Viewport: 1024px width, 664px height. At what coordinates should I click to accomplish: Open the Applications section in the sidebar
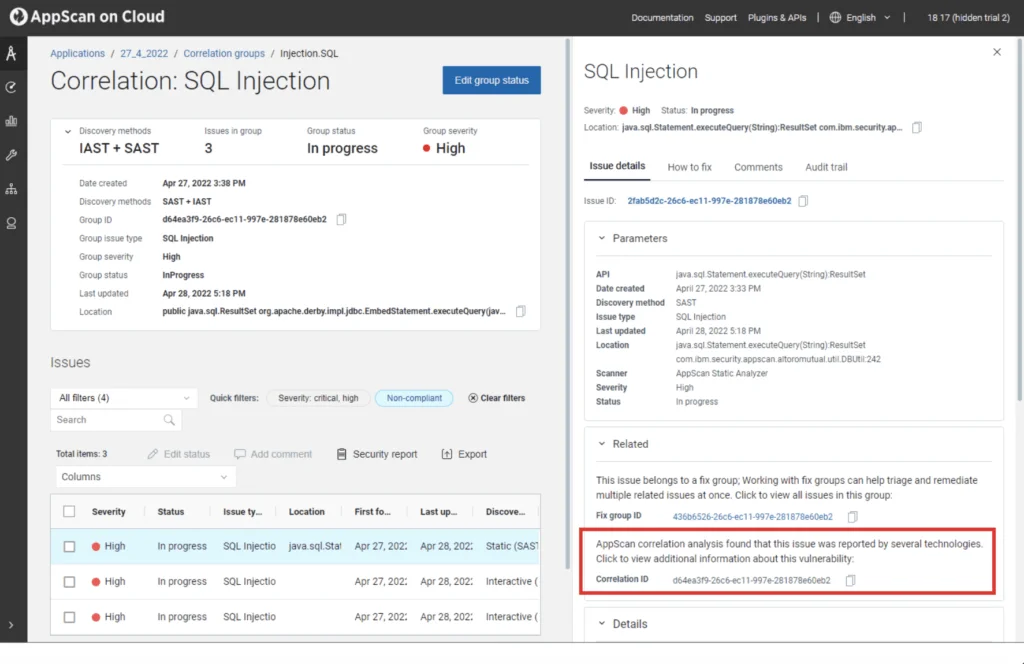click(12, 53)
